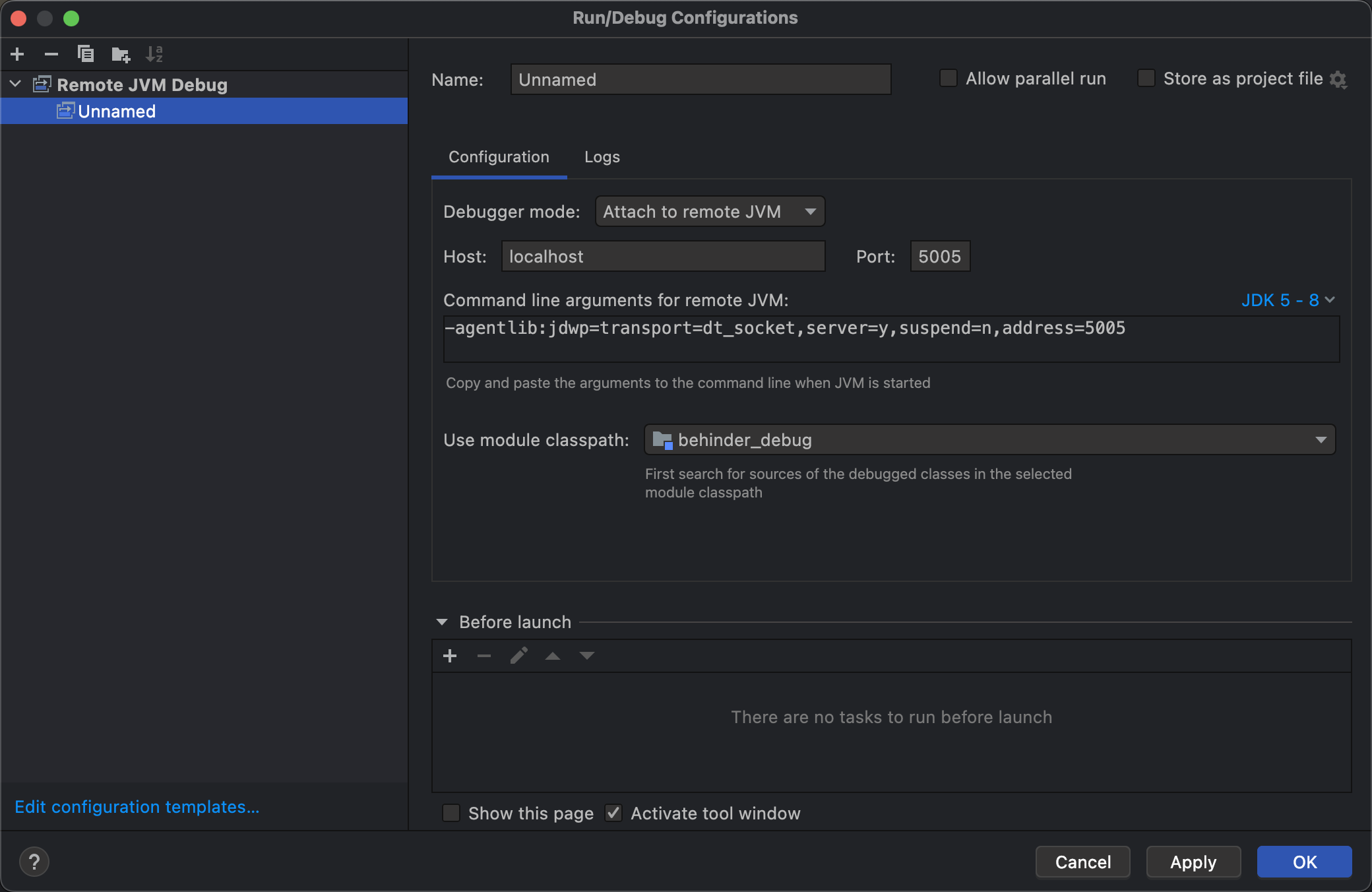
Task: Check Store as project file
Action: pyautogui.click(x=1146, y=79)
